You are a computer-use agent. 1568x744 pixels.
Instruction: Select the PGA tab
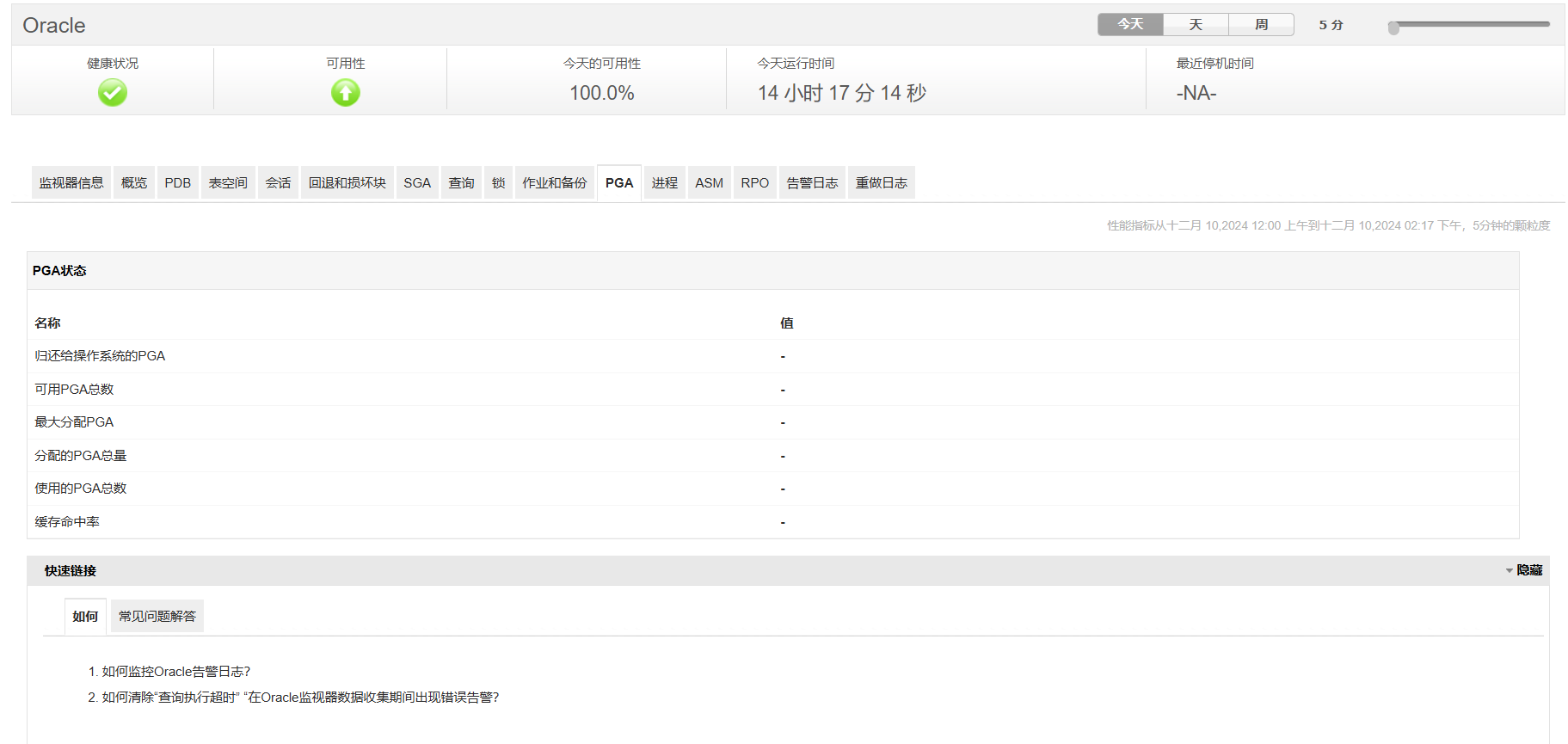tap(619, 182)
